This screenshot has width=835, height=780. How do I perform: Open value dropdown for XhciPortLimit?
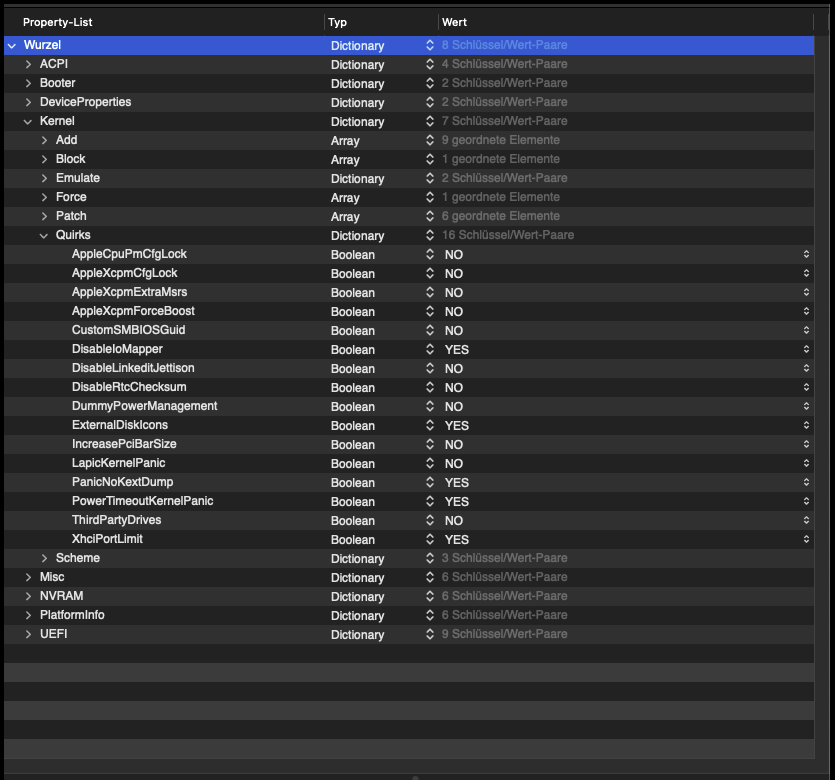click(x=806, y=540)
